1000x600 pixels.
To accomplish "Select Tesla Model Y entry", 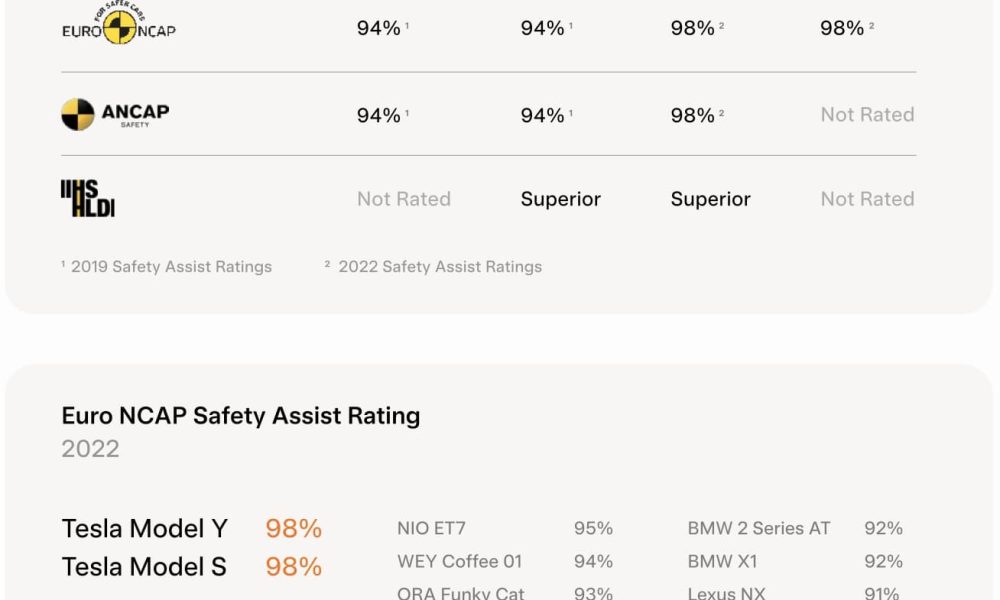I will [x=145, y=529].
